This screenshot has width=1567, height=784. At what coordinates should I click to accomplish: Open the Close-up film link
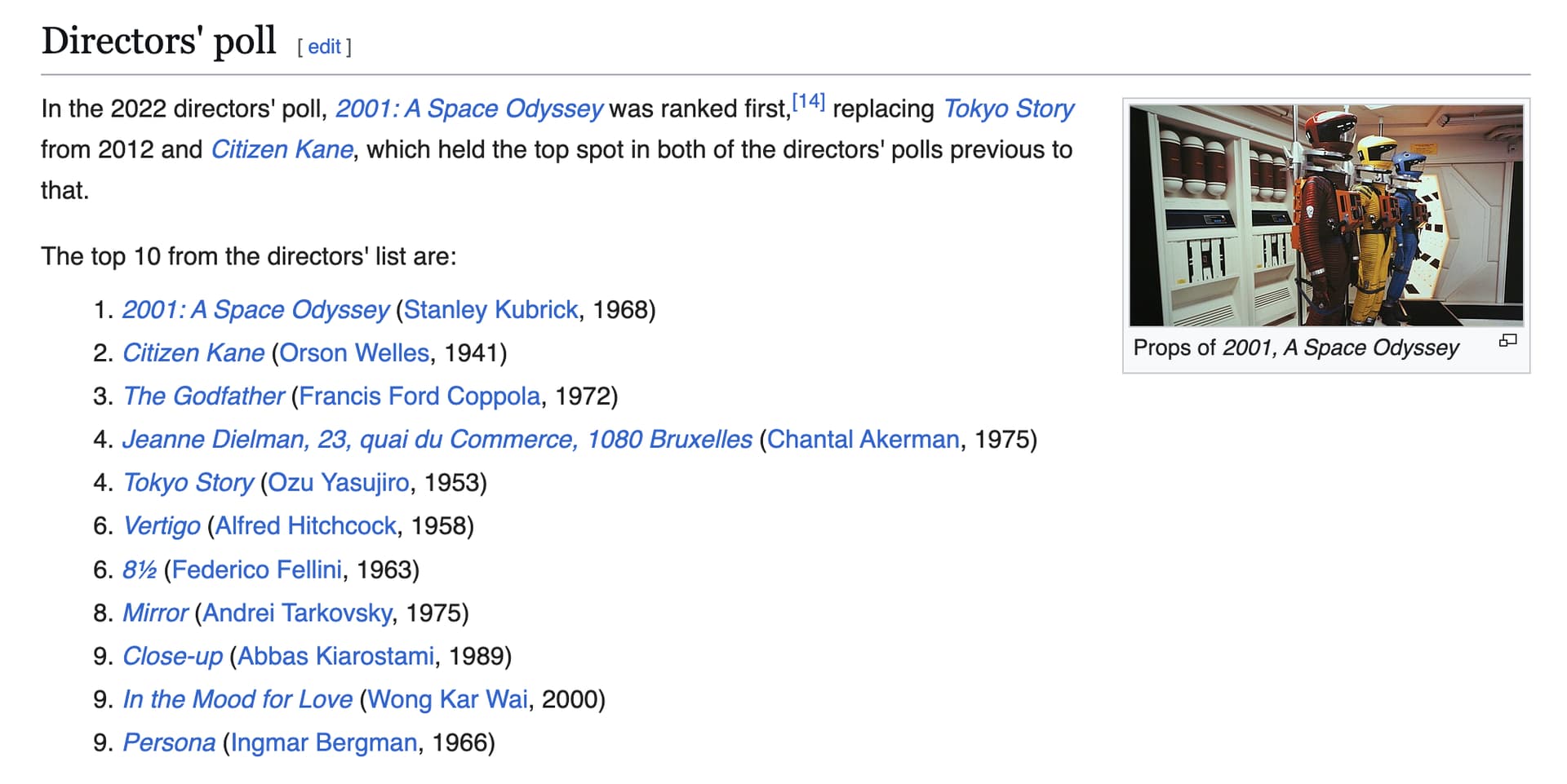click(172, 656)
